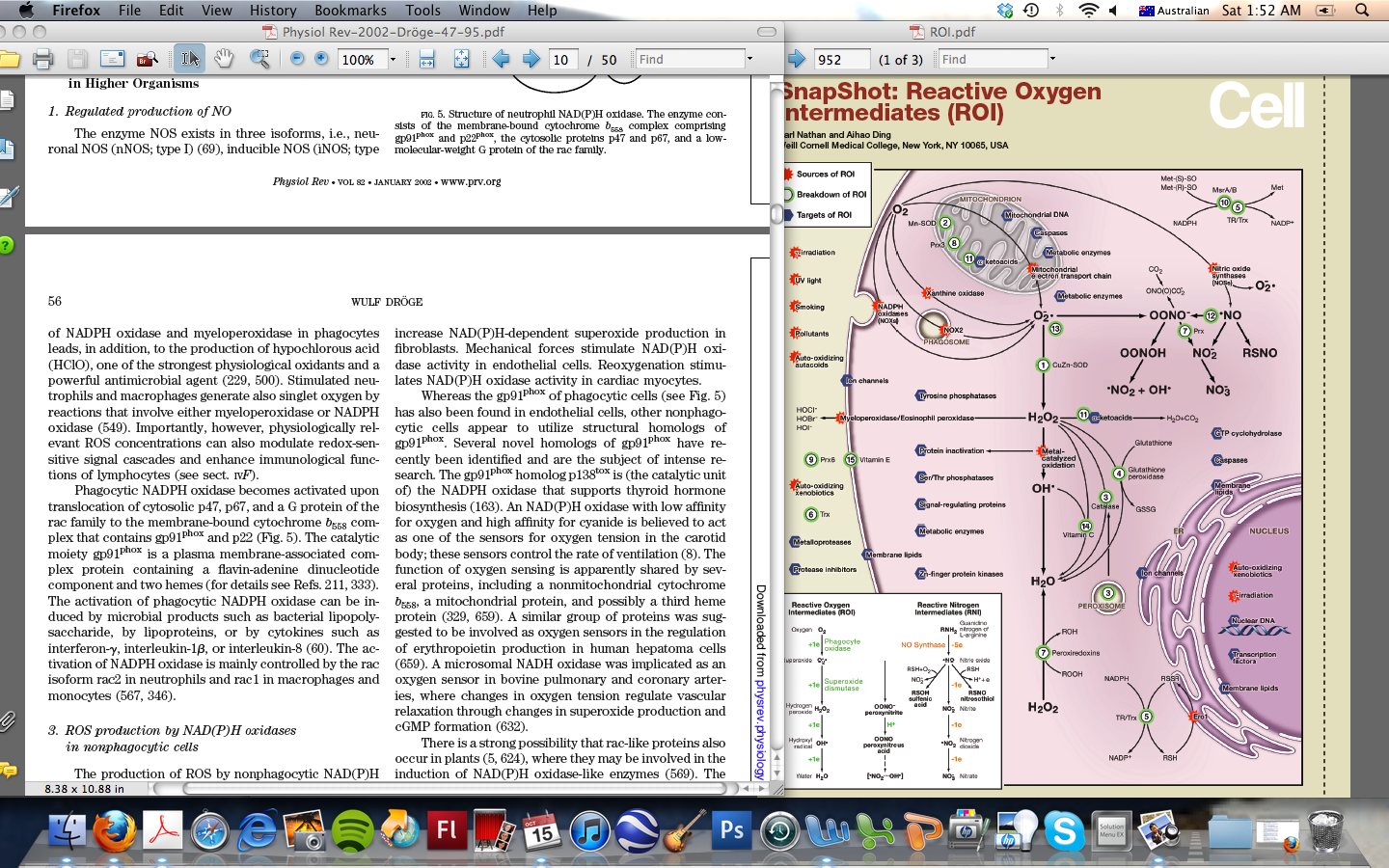The width and height of the screenshot is (1389, 868).
Task: Click the email envelope toolbar icon
Action: point(112,60)
